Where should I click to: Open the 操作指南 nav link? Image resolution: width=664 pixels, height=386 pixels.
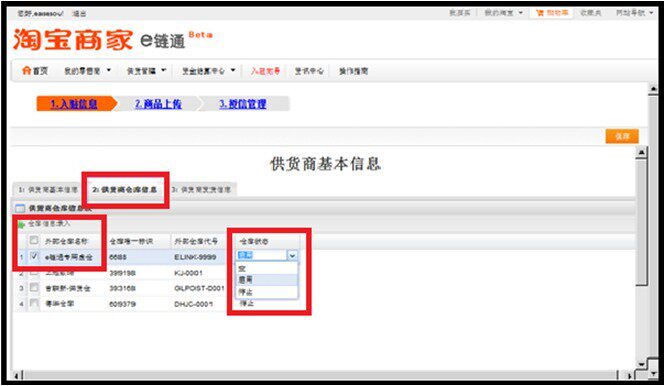pos(354,71)
